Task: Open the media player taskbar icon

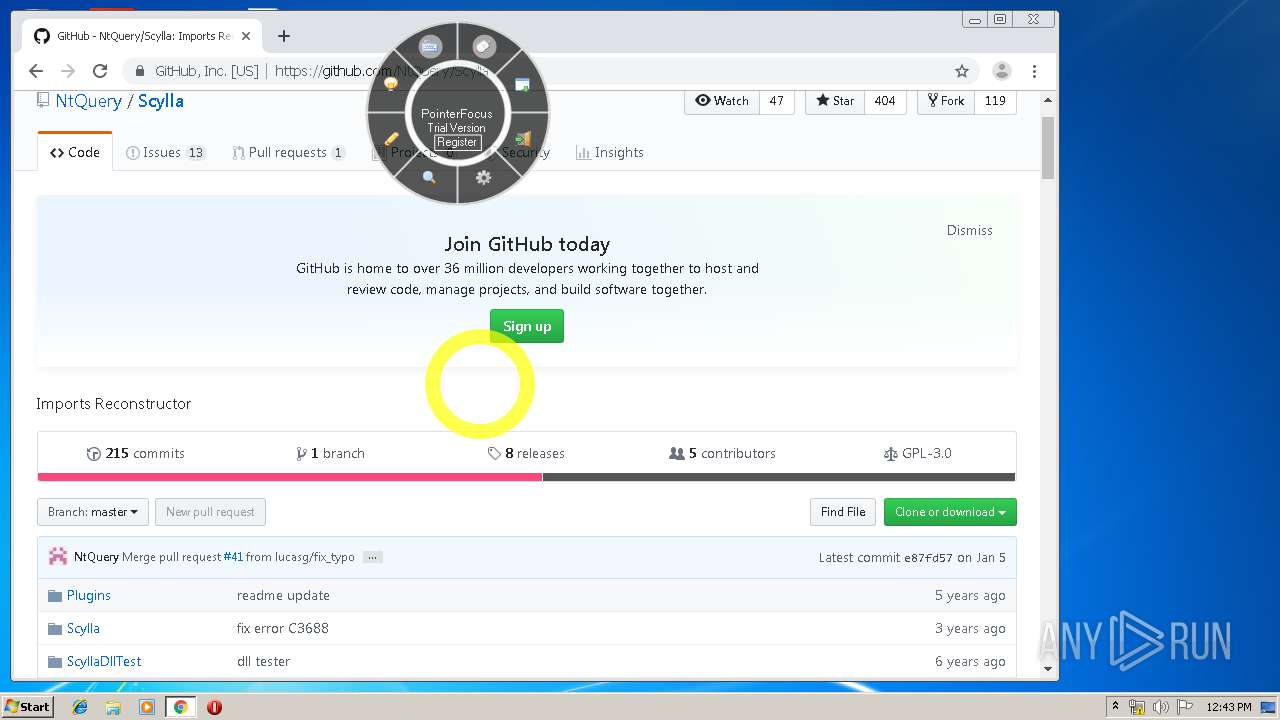Action: [147, 707]
